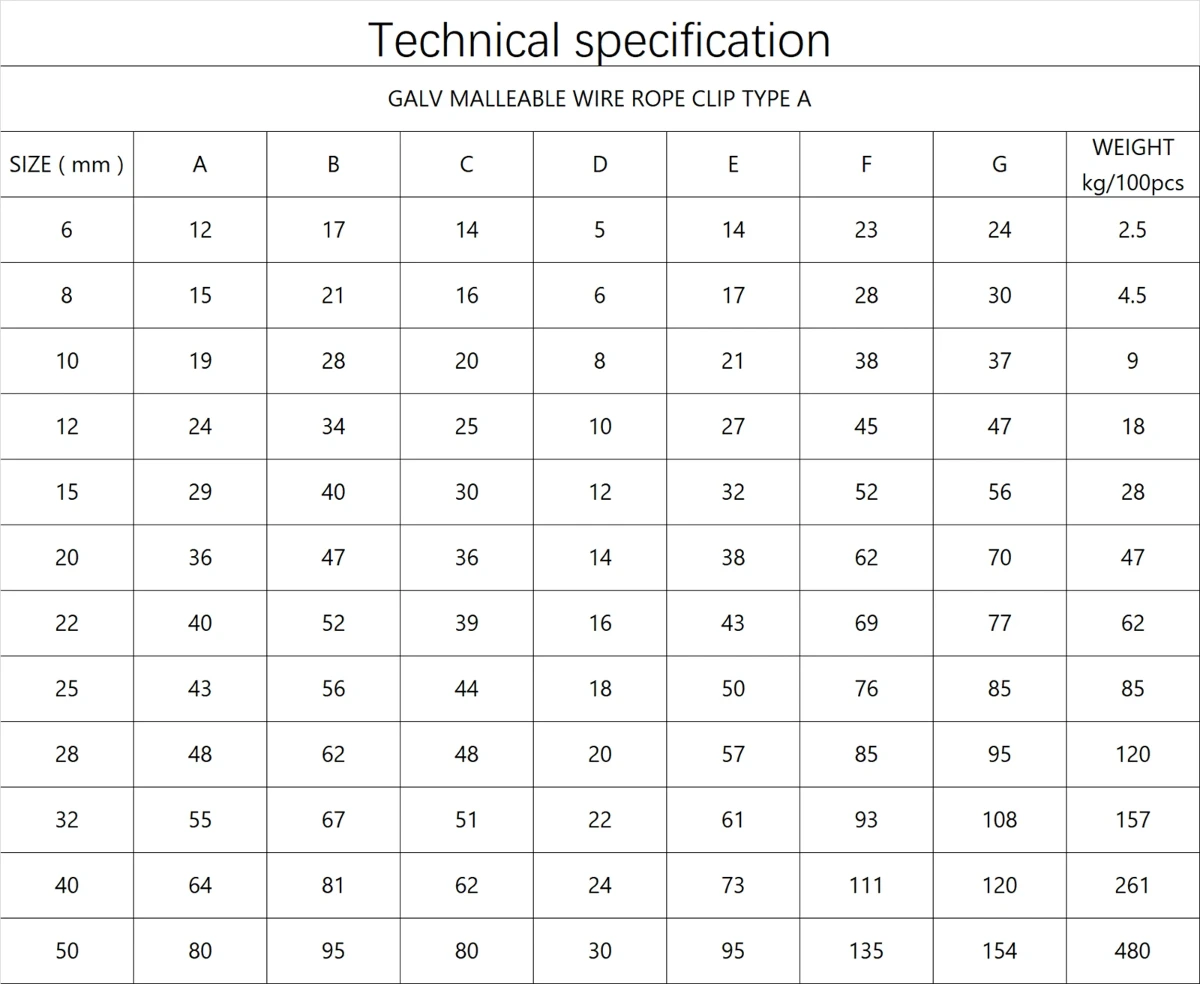
Task: Click column header A
Action: [x=200, y=165]
